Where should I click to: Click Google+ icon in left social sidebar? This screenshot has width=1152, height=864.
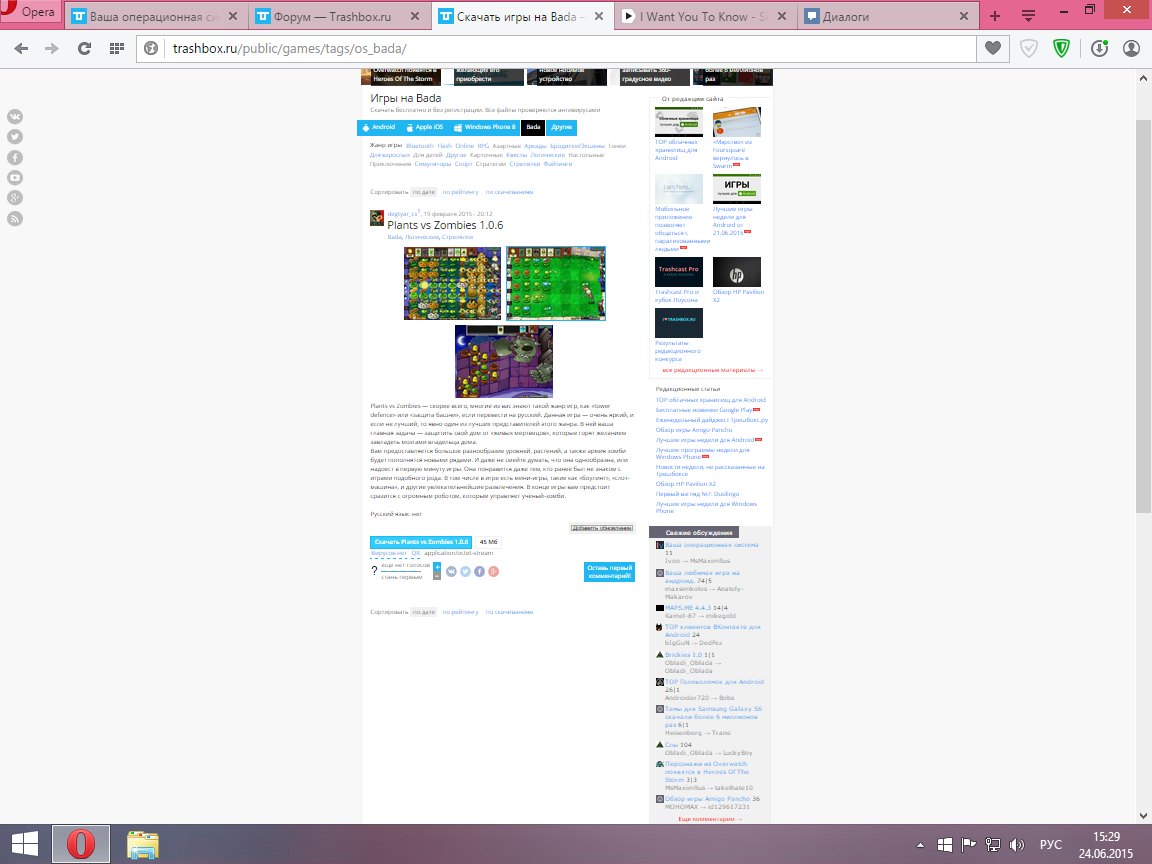[15, 198]
